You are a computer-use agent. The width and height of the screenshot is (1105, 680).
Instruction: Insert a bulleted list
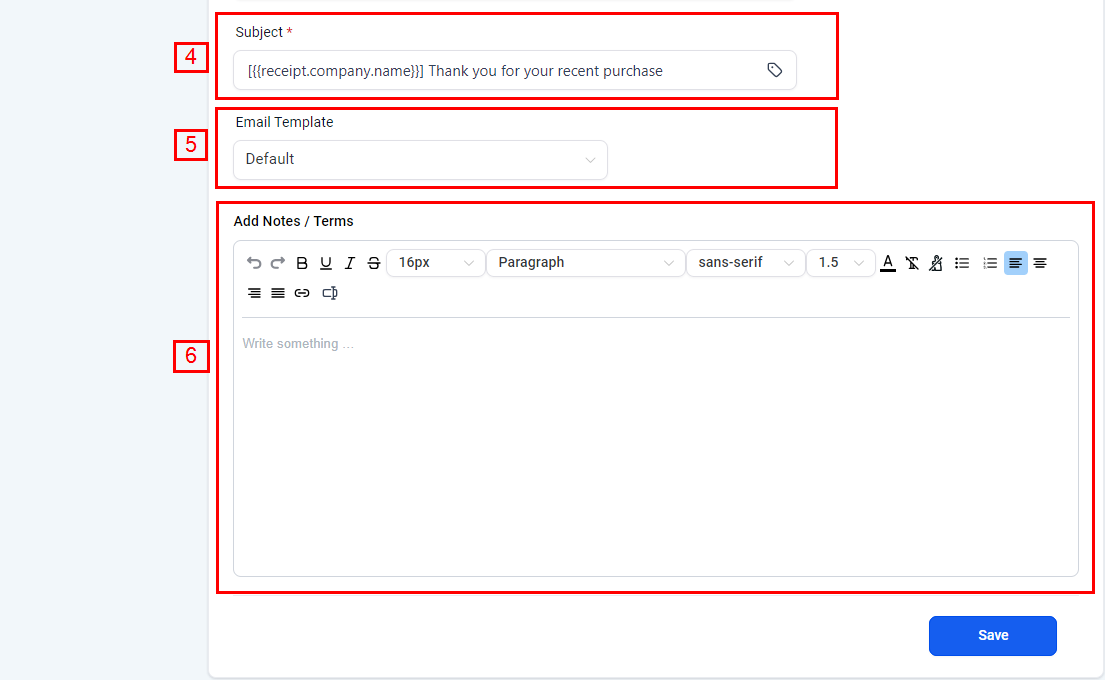pos(962,263)
